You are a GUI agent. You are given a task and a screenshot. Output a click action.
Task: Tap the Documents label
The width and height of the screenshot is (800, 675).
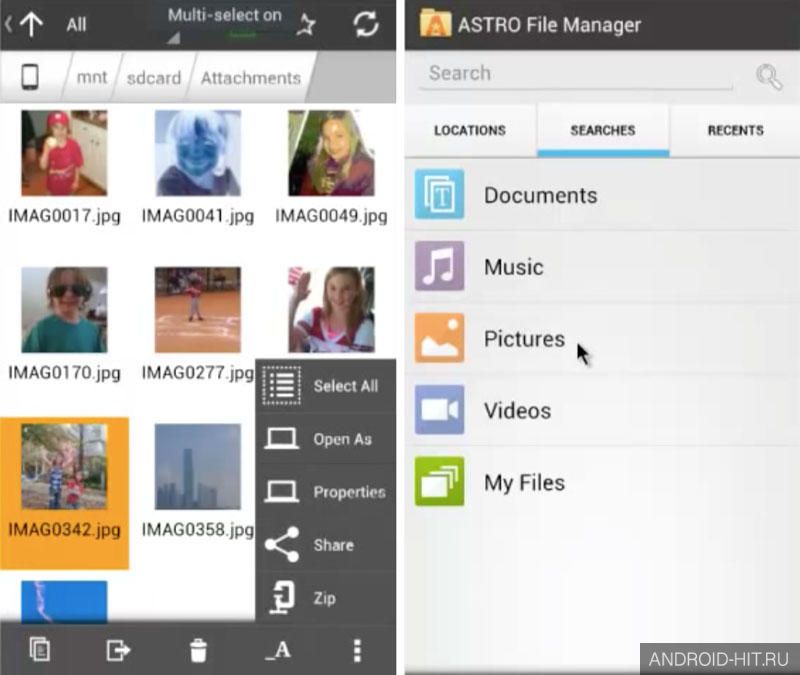pos(540,195)
